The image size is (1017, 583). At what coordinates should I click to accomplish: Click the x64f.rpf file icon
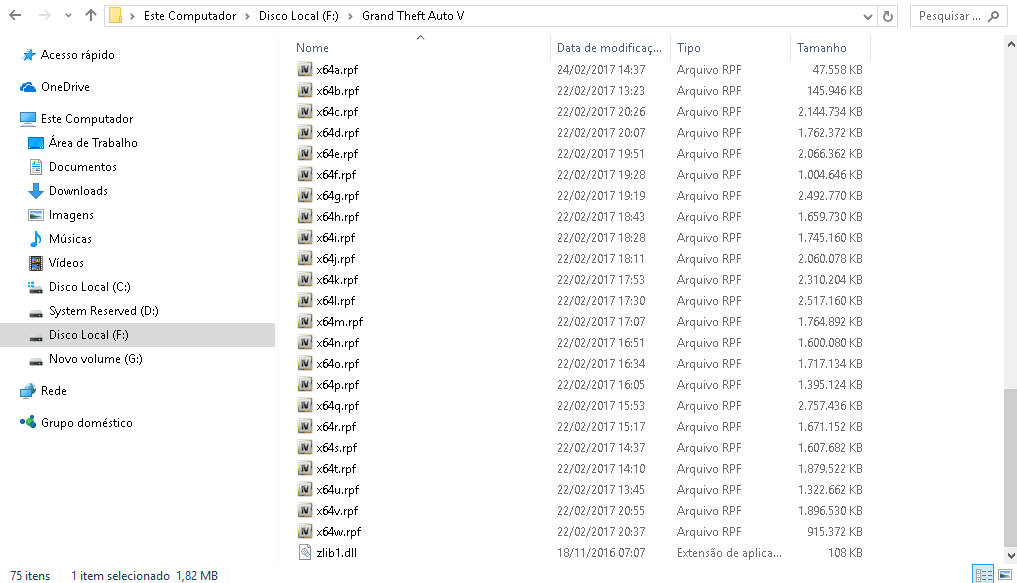click(305, 174)
